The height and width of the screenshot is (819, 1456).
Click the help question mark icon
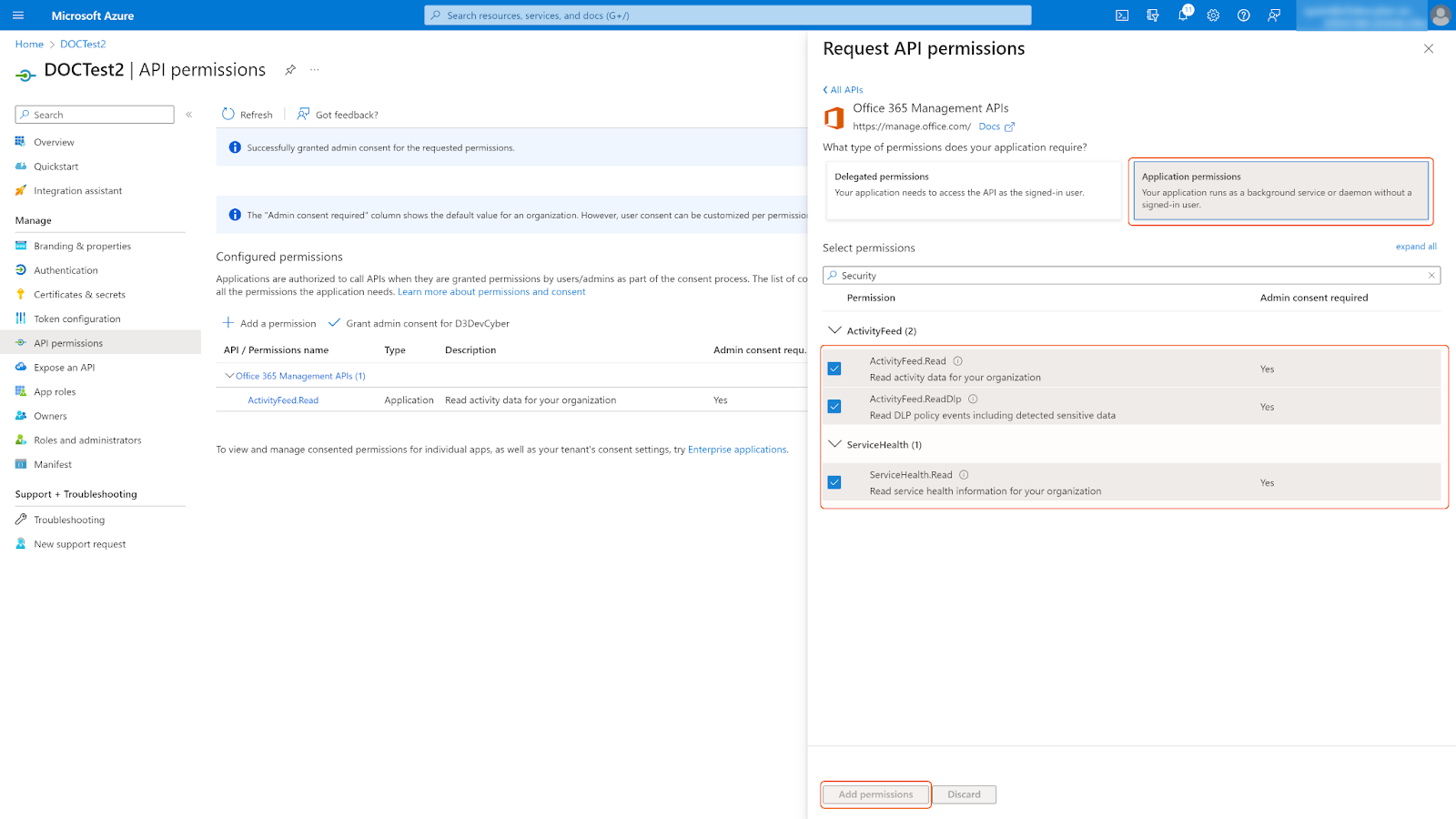tap(1243, 15)
